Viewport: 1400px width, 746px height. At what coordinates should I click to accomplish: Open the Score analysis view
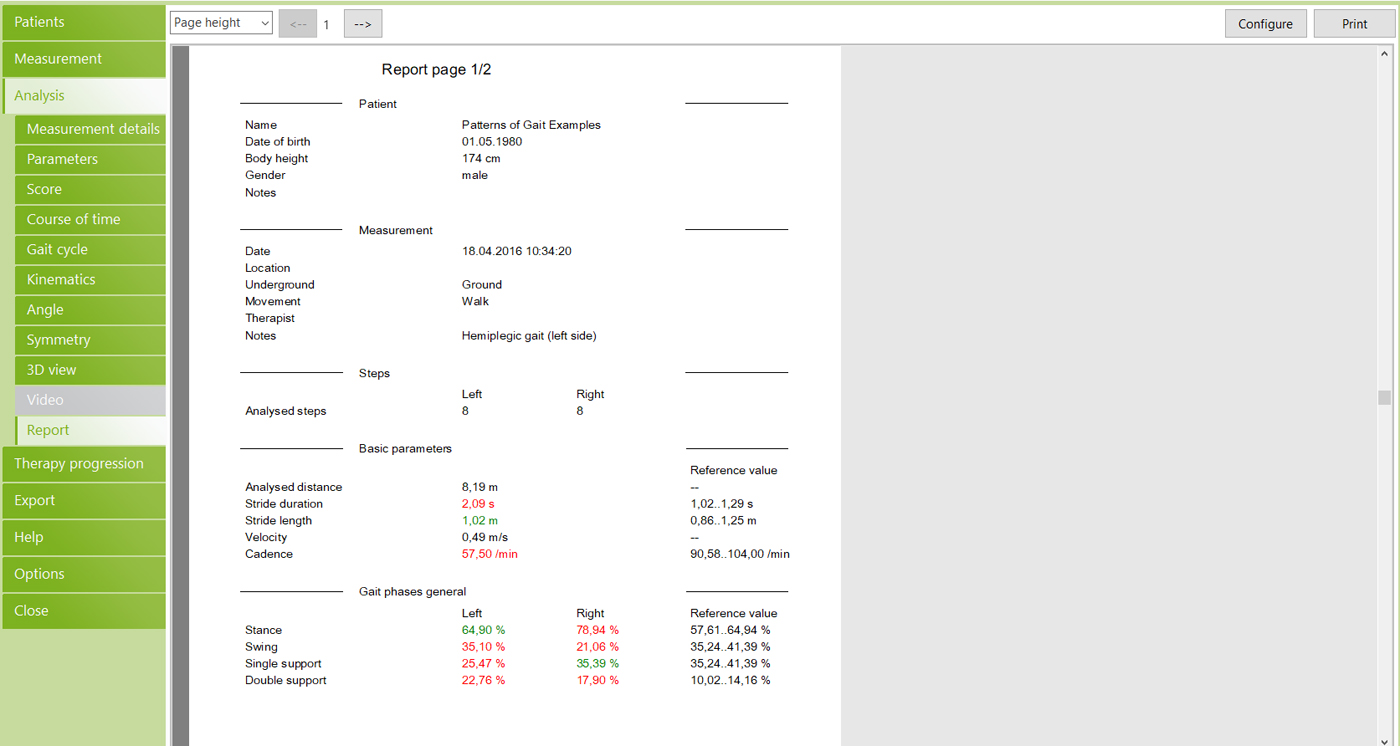tap(90, 189)
